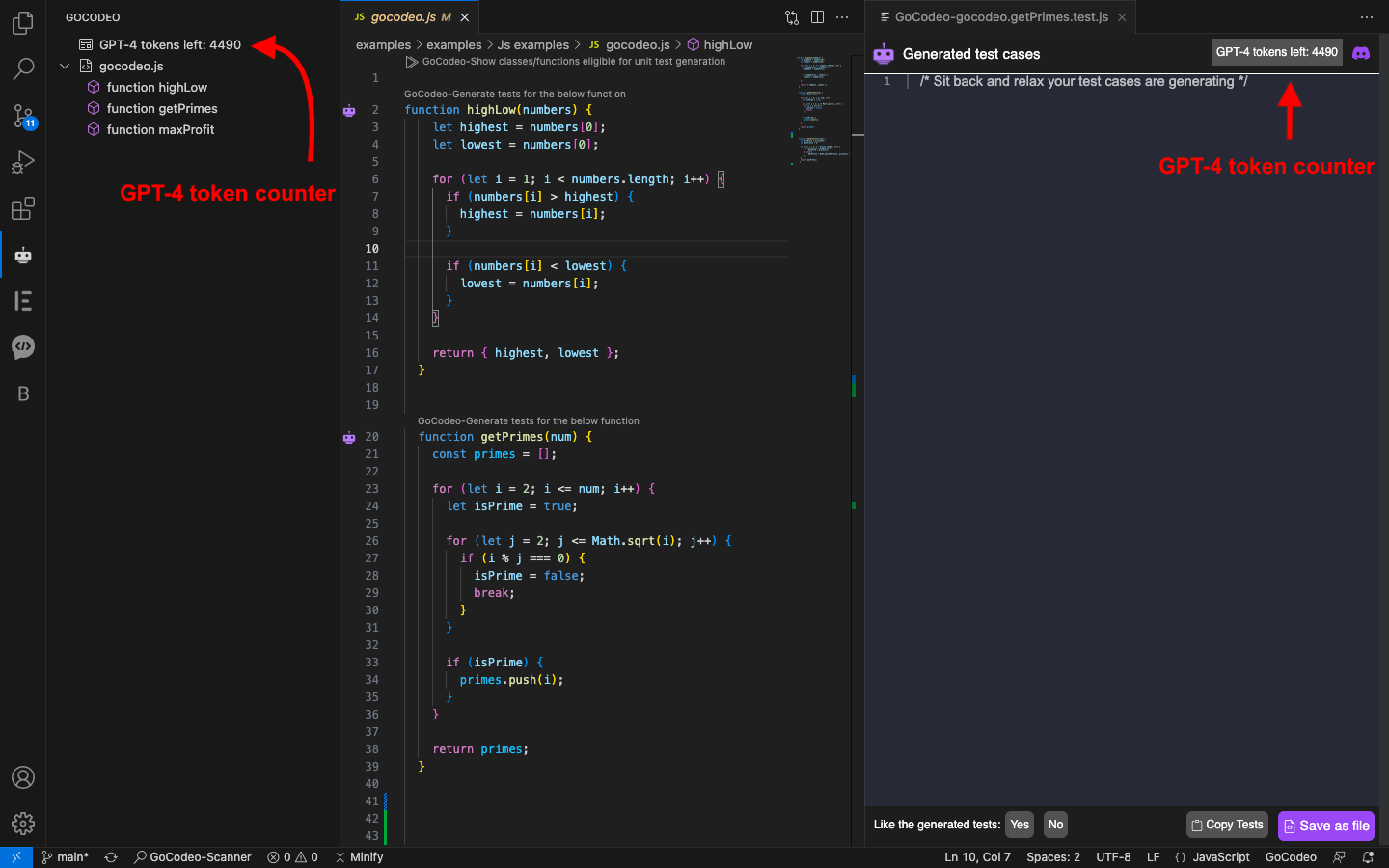Image resolution: width=1389 pixels, height=868 pixels.
Task: Click the robot gutter icon beside function highLow
Action: coord(349,111)
